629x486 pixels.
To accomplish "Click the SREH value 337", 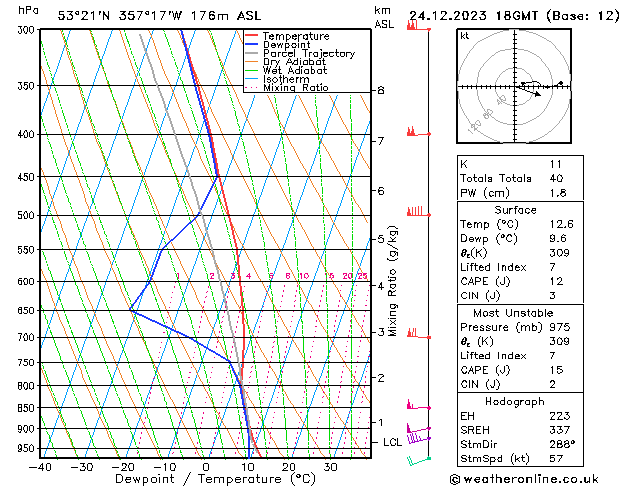I will 560,430.
